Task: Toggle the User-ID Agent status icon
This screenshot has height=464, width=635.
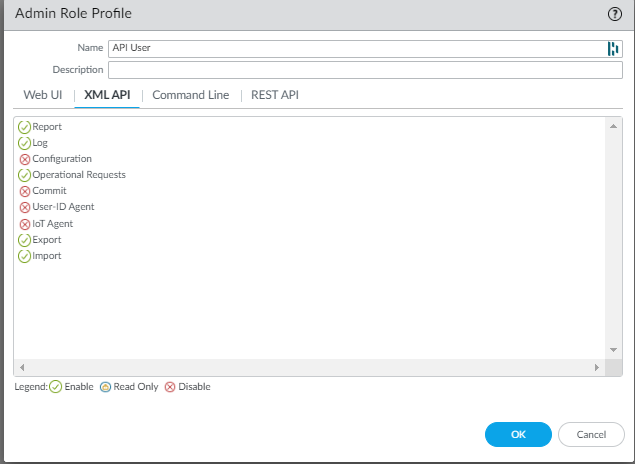Action: point(25,207)
